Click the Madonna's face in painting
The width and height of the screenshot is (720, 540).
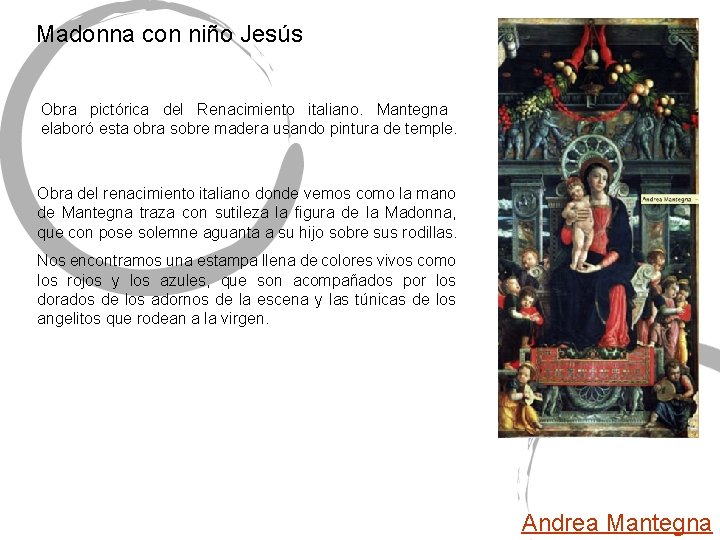tap(595, 180)
